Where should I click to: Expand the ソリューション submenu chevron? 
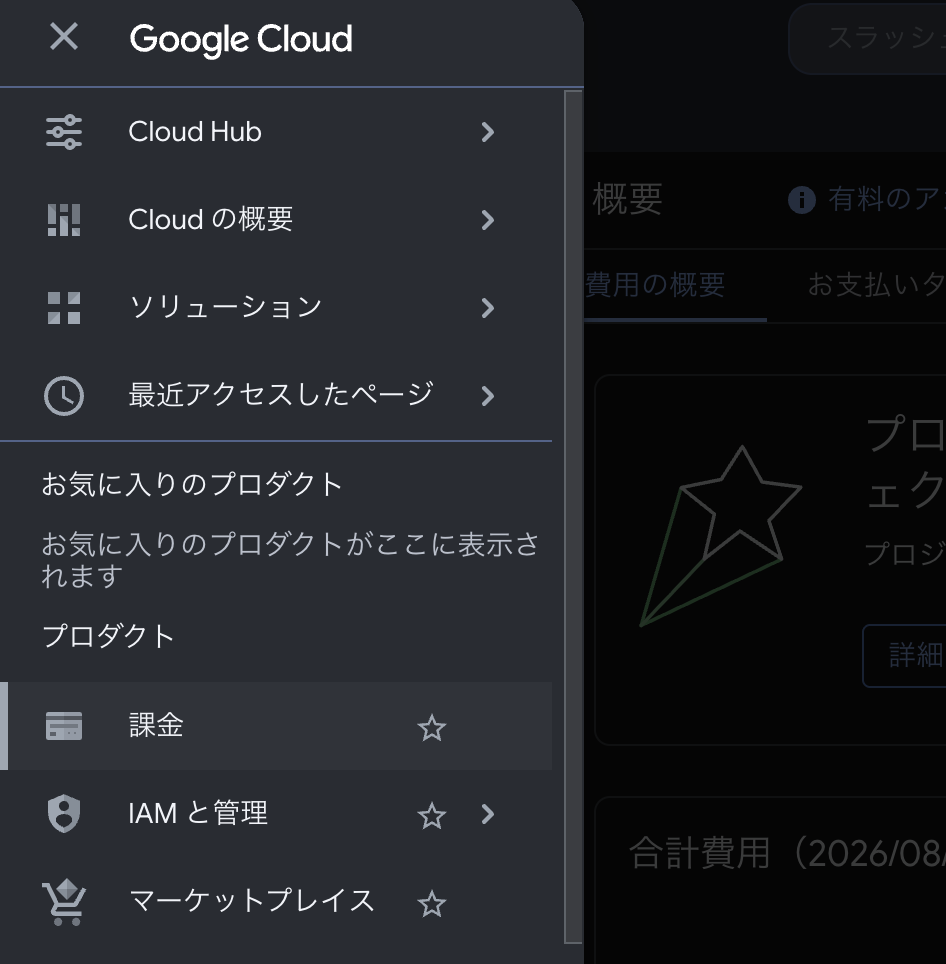click(x=488, y=308)
